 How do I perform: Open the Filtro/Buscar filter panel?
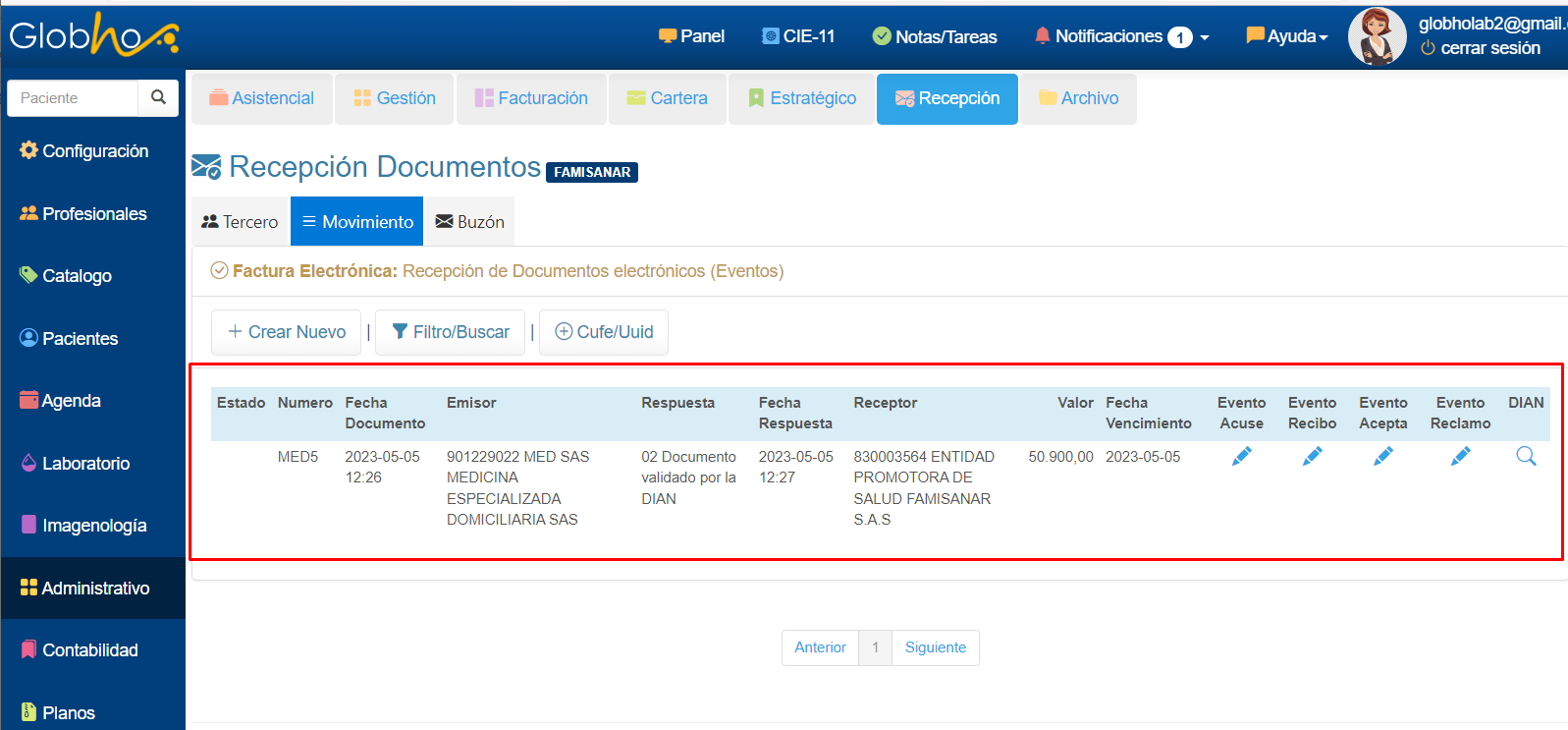(x=451, y=332)
